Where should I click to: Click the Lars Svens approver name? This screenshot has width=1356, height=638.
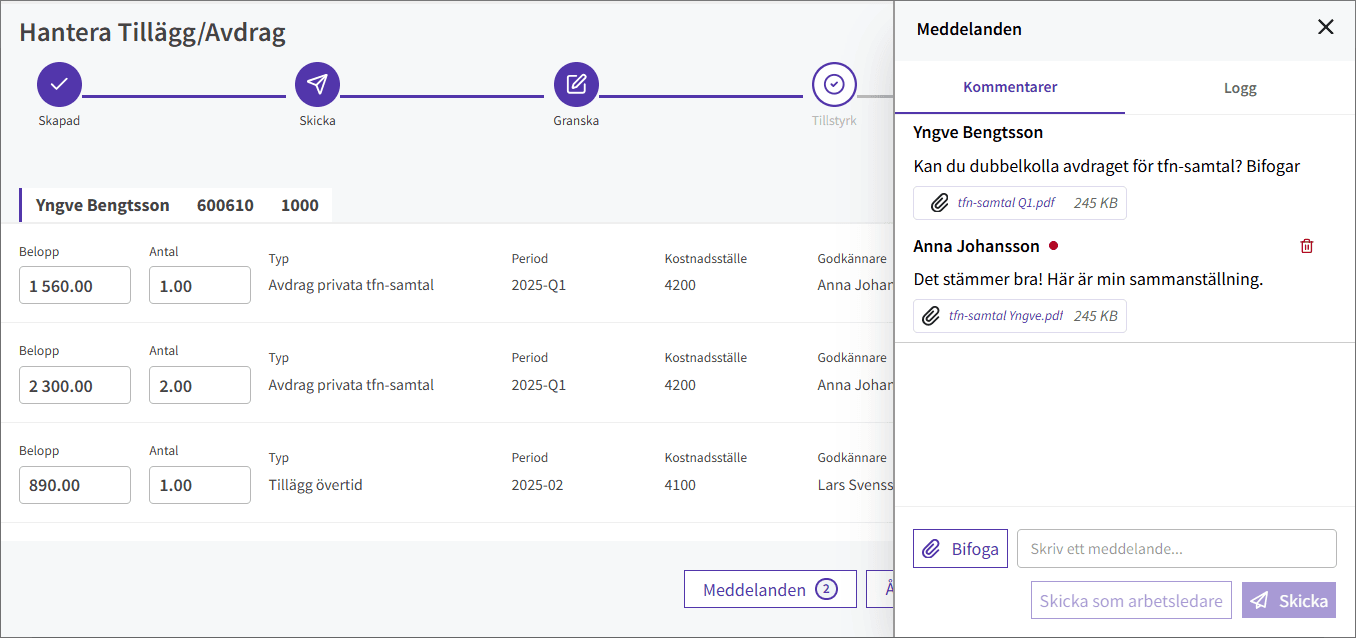point(855,485)
